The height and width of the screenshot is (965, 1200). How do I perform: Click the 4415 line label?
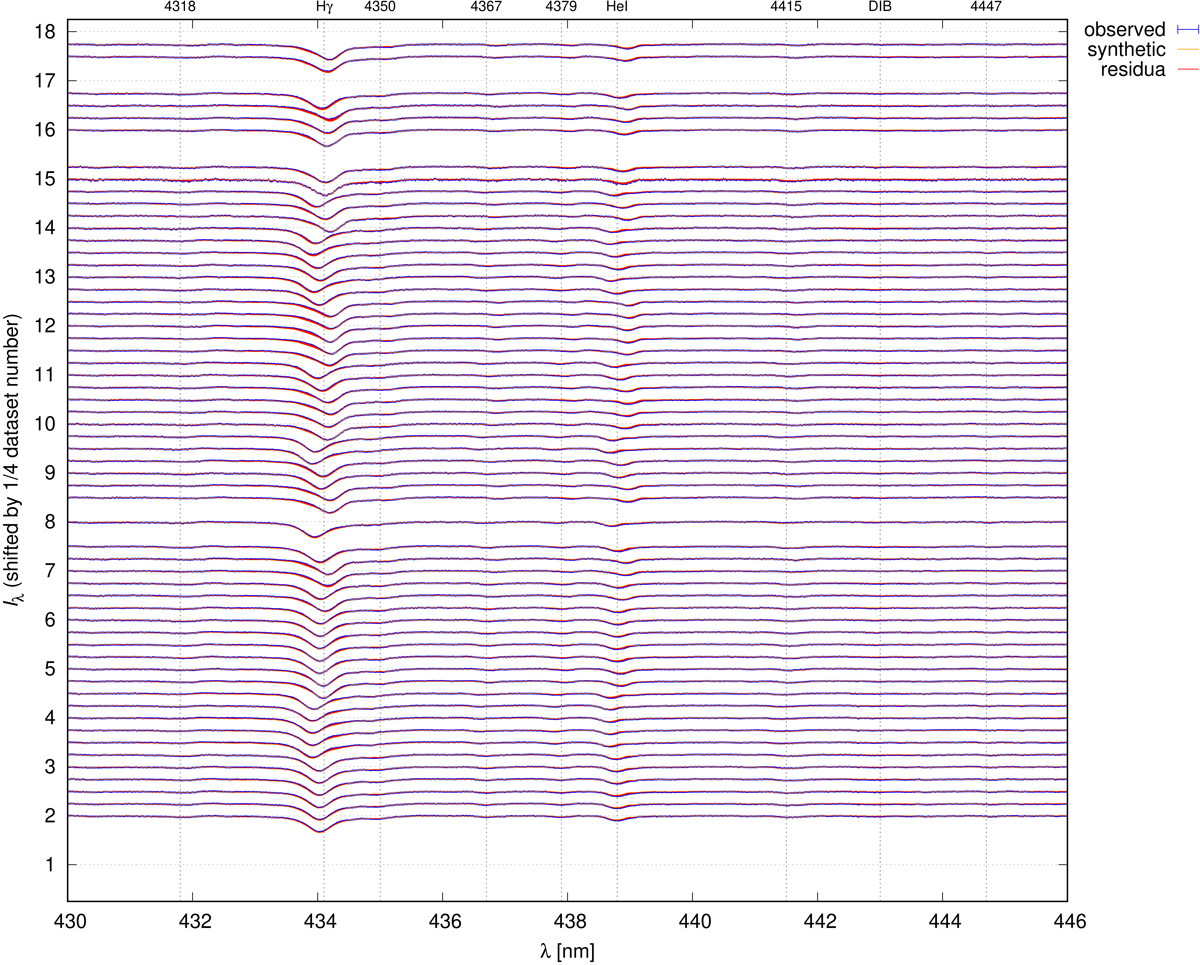[786, 8]
